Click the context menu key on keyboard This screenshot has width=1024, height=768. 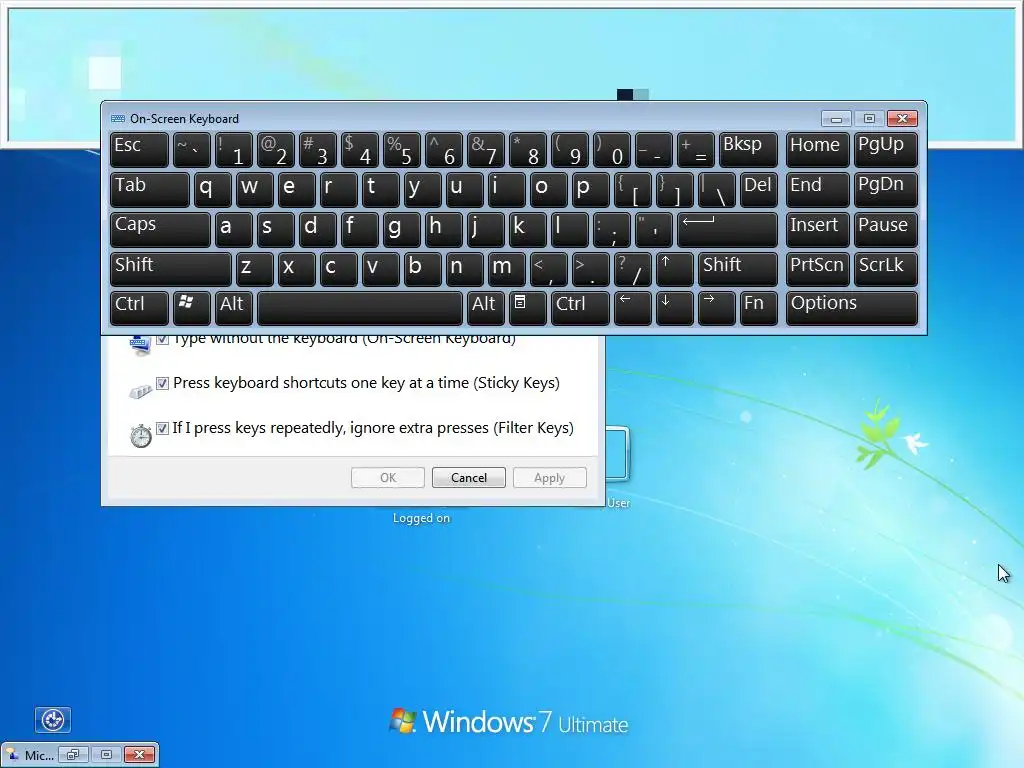click(x=528, y=308)
